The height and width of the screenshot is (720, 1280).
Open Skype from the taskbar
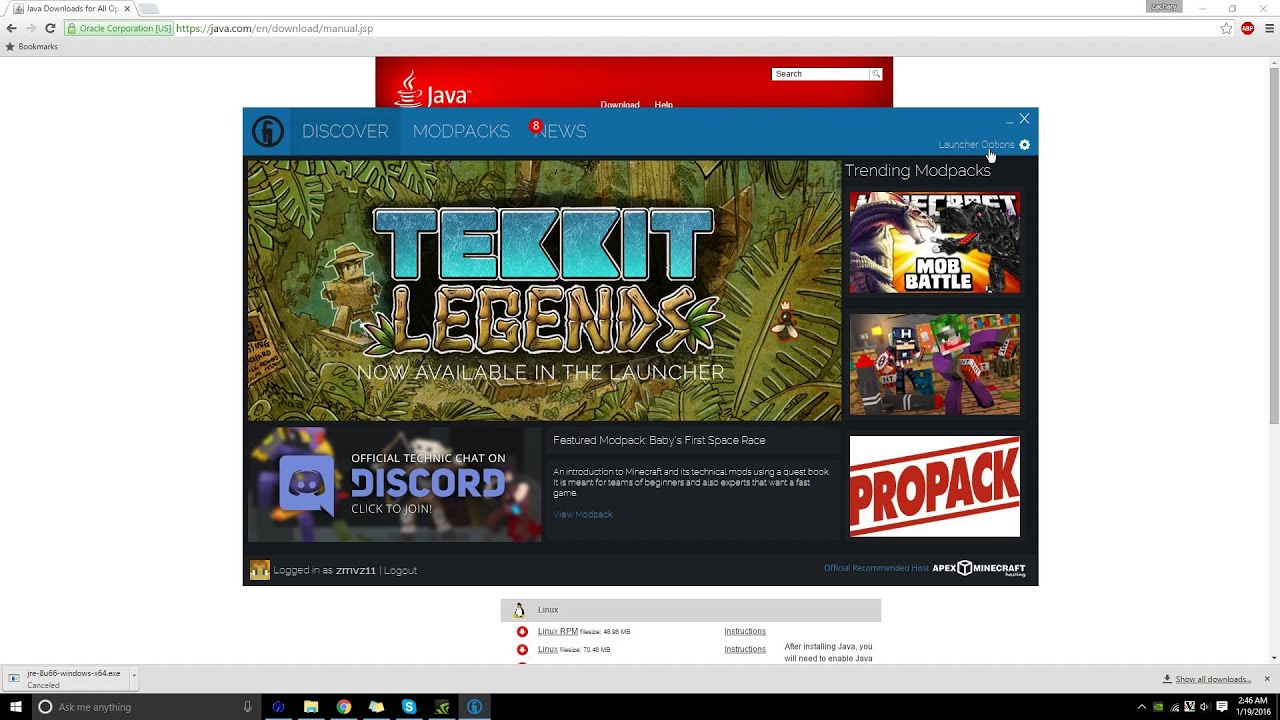click(409, 707)
